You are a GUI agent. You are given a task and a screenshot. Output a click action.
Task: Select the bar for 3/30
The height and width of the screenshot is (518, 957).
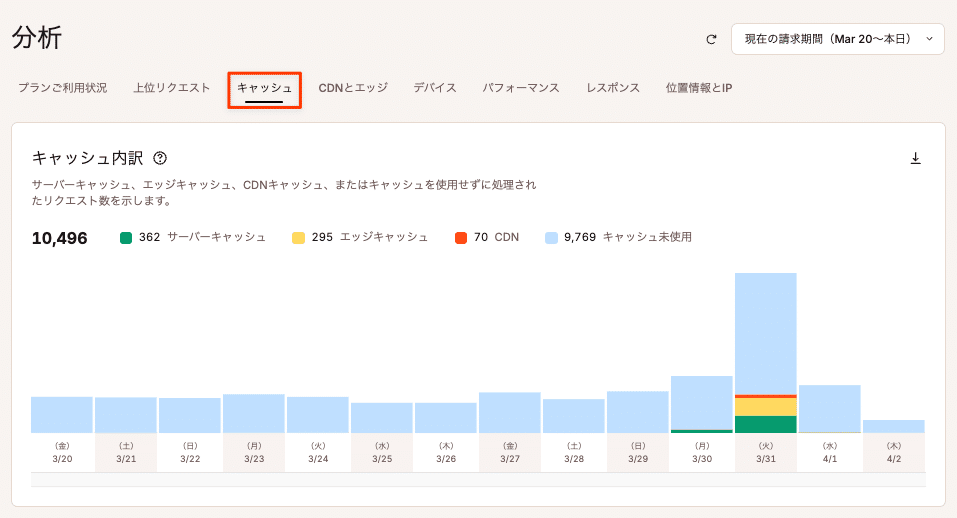coord(701,405)
